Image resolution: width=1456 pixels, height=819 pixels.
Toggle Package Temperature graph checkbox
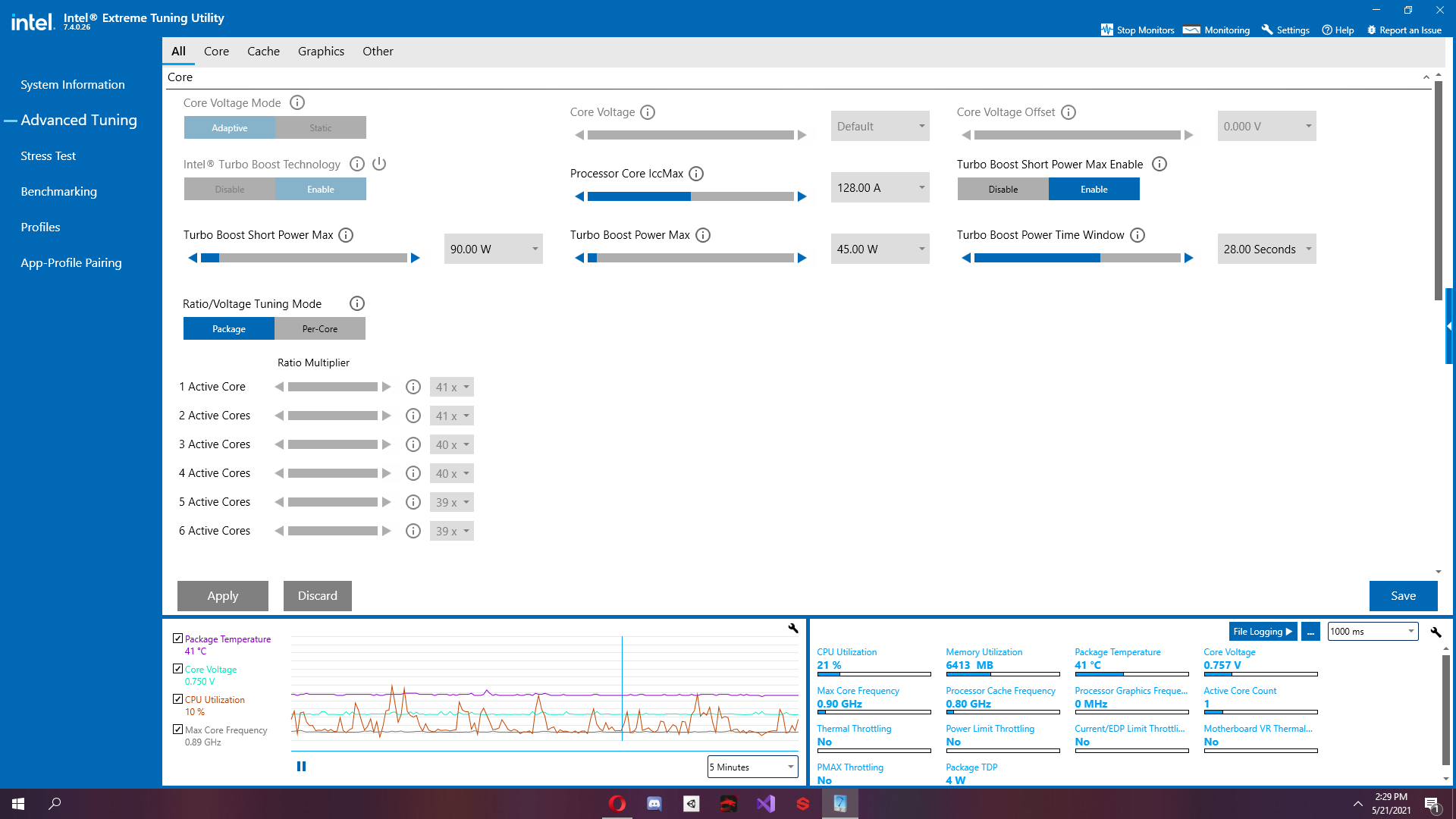pyautogui.click(x=177, y=639)
